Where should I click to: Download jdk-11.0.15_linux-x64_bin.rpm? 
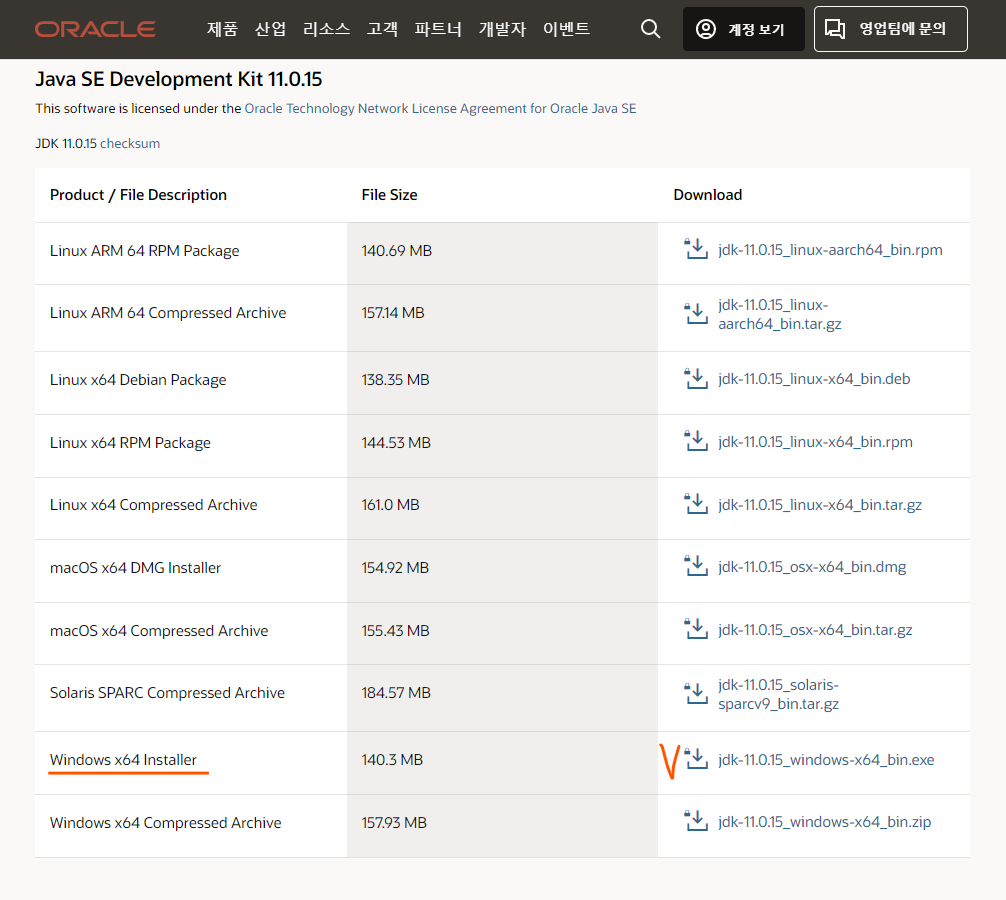815,441
